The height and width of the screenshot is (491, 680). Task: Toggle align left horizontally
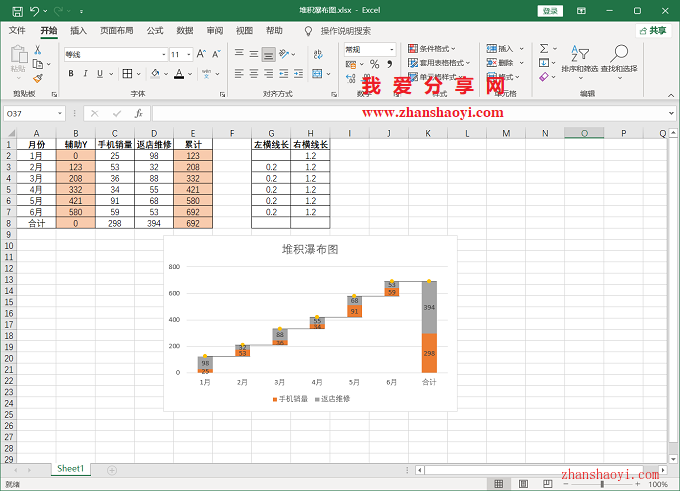tap(239, 74)
